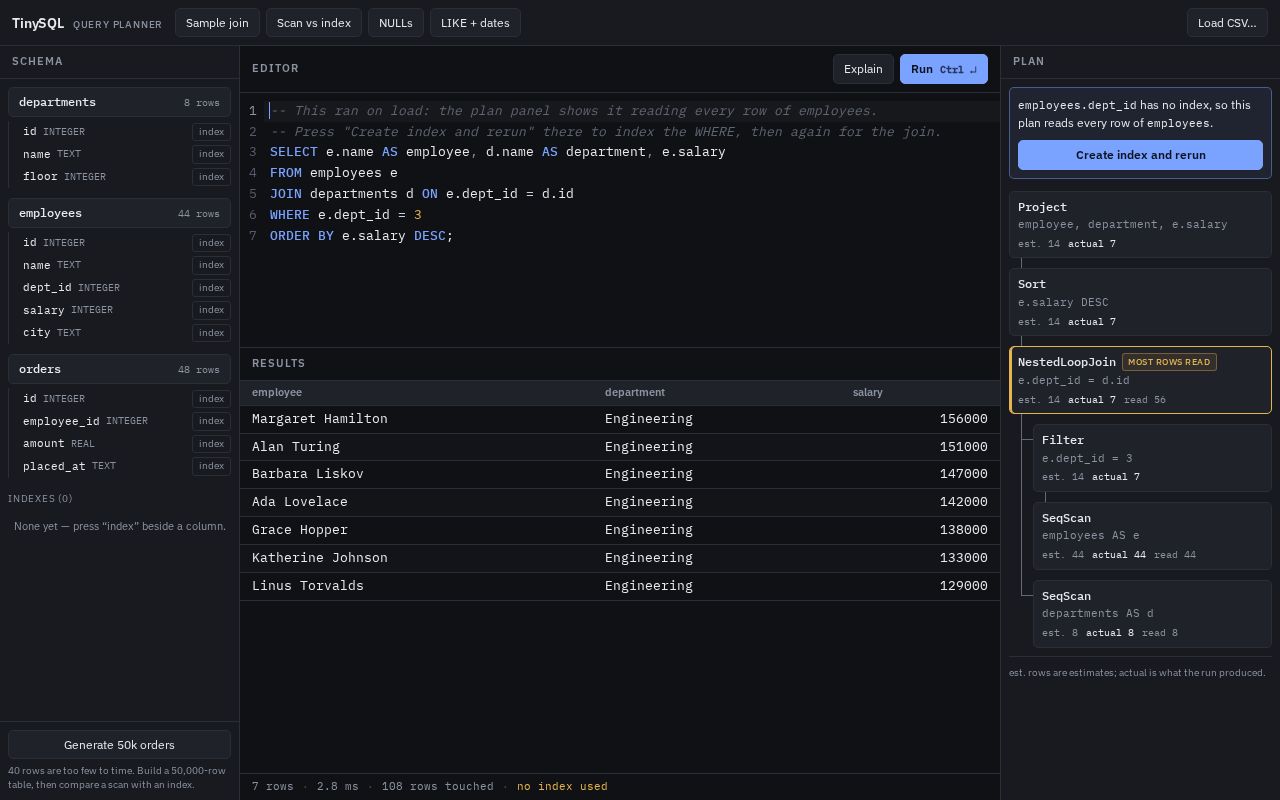Screen dimensions: 1280x800
Task: Run the query with Run button
Action: point(944,69)
